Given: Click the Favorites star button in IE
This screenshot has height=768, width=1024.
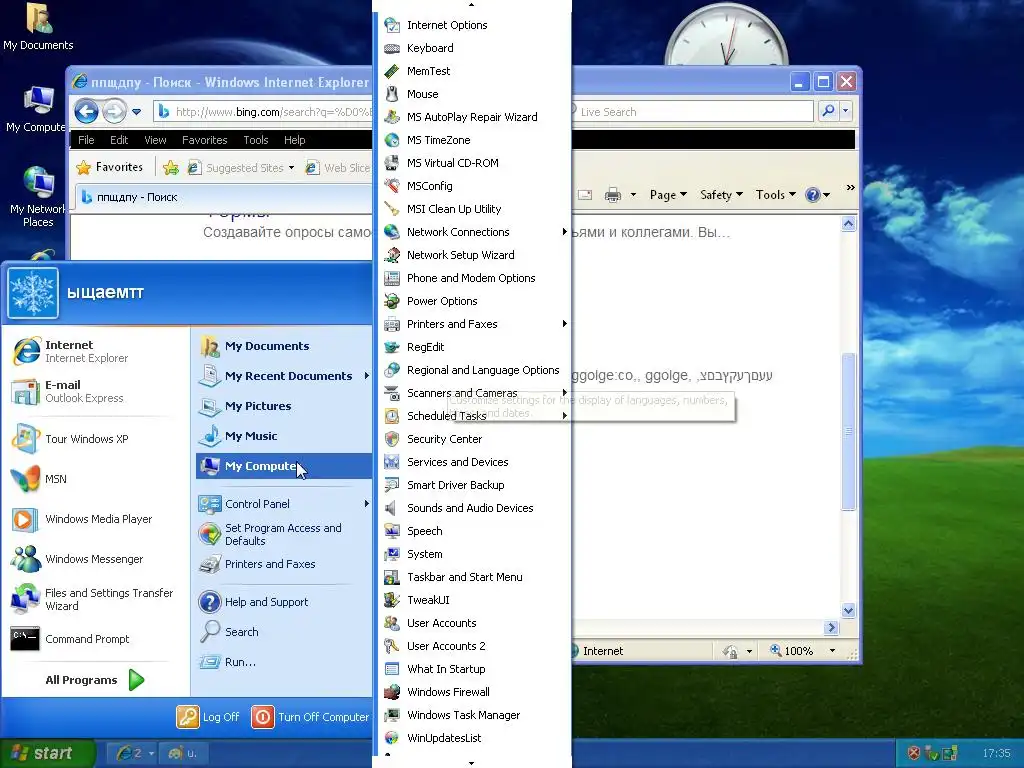Looking at the screenshot, I should (110, 167).
